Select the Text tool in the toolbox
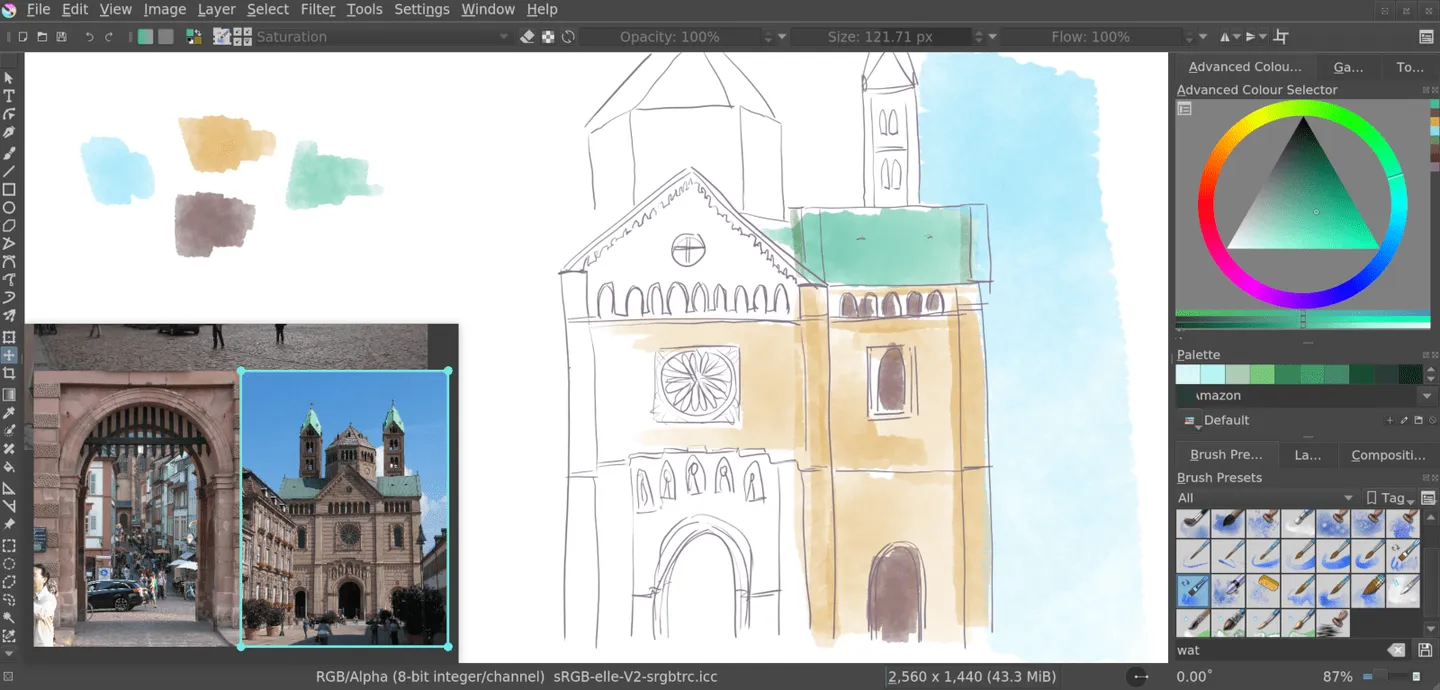Image resolution: width=1440 pixels, height=690 pixels. point(9,96)
